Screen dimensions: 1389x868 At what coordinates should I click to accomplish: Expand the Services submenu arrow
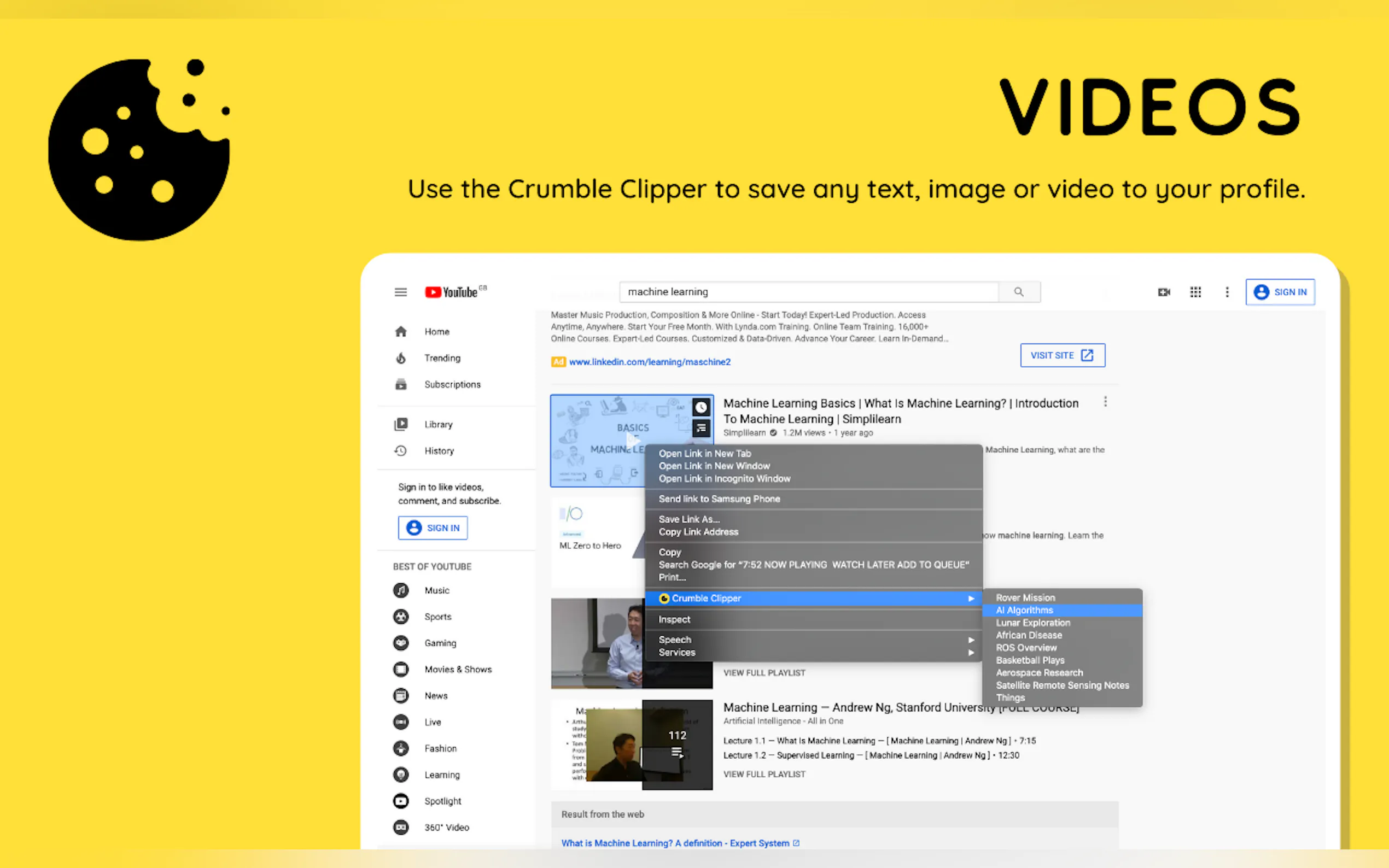coord(971,653)
